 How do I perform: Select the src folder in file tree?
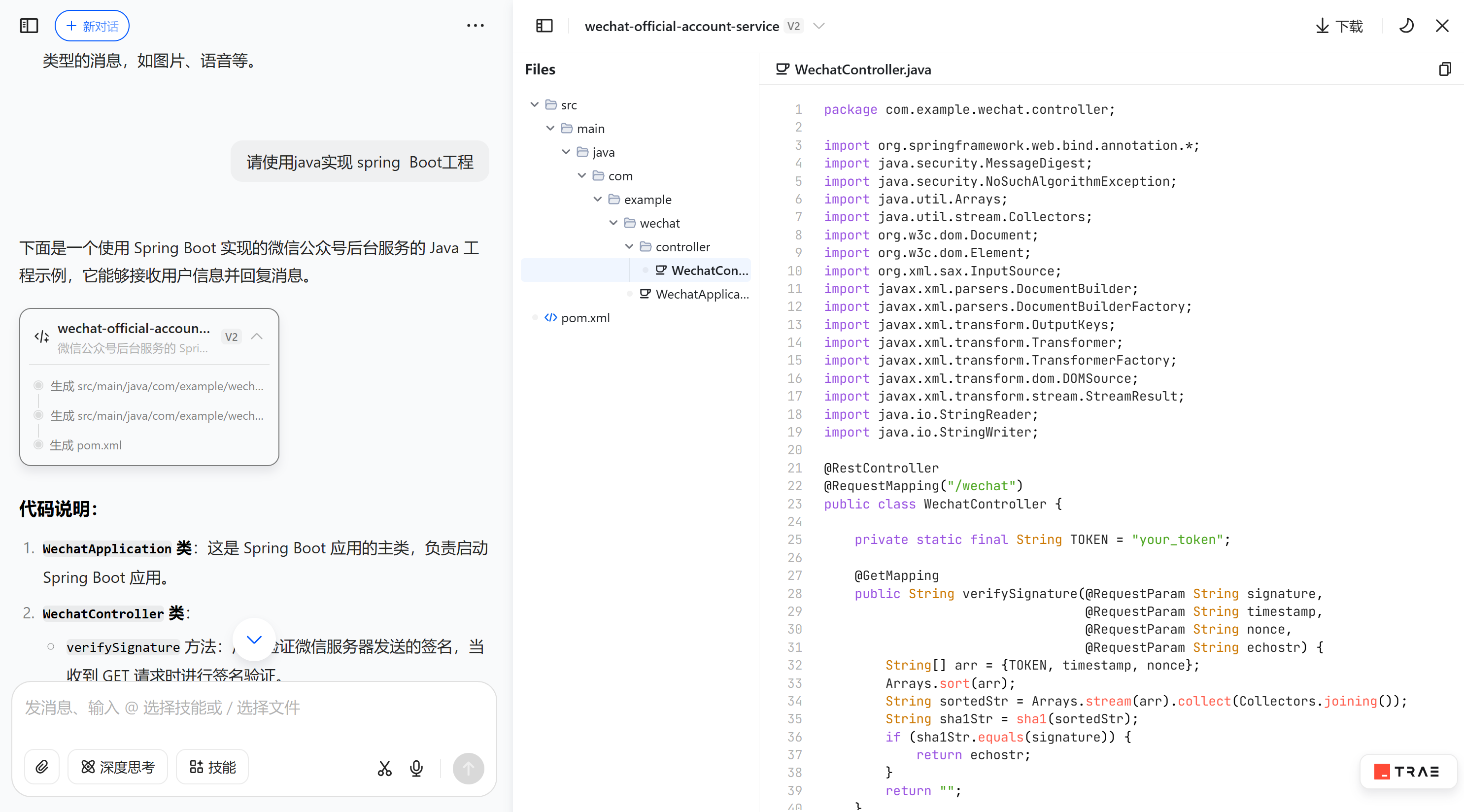(636, 104)
